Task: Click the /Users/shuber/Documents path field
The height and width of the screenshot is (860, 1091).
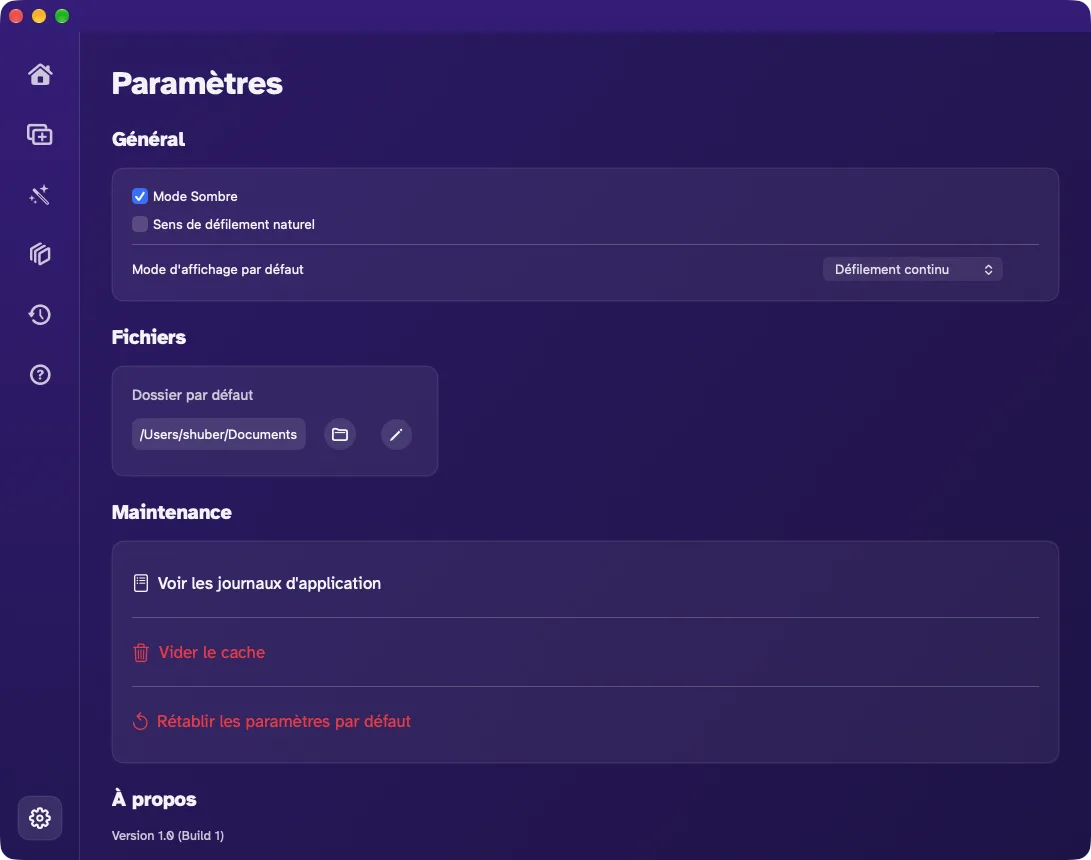Action: pos(218,434)
